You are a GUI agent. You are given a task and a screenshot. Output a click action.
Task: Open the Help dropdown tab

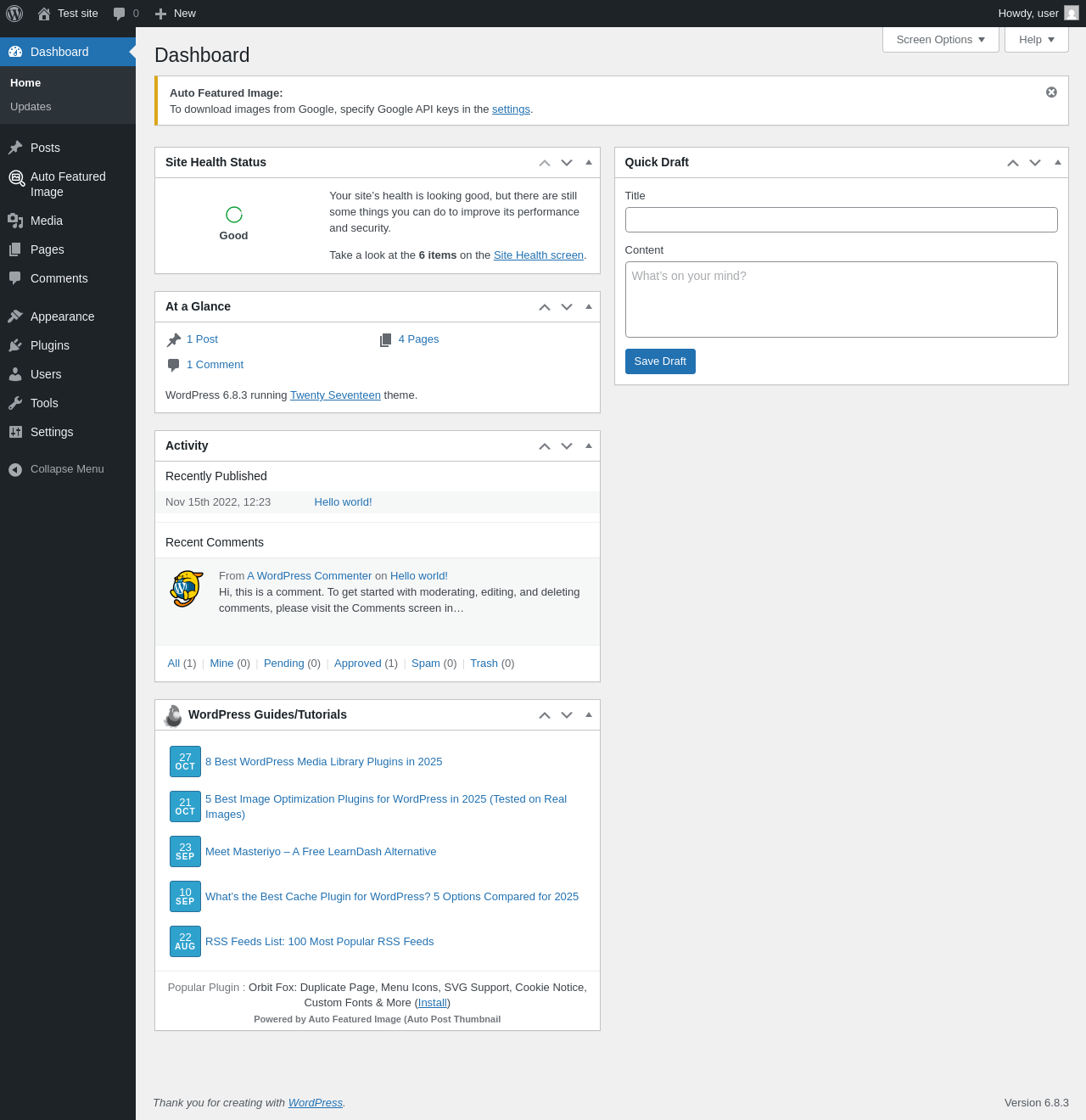tap(1037, 40)
